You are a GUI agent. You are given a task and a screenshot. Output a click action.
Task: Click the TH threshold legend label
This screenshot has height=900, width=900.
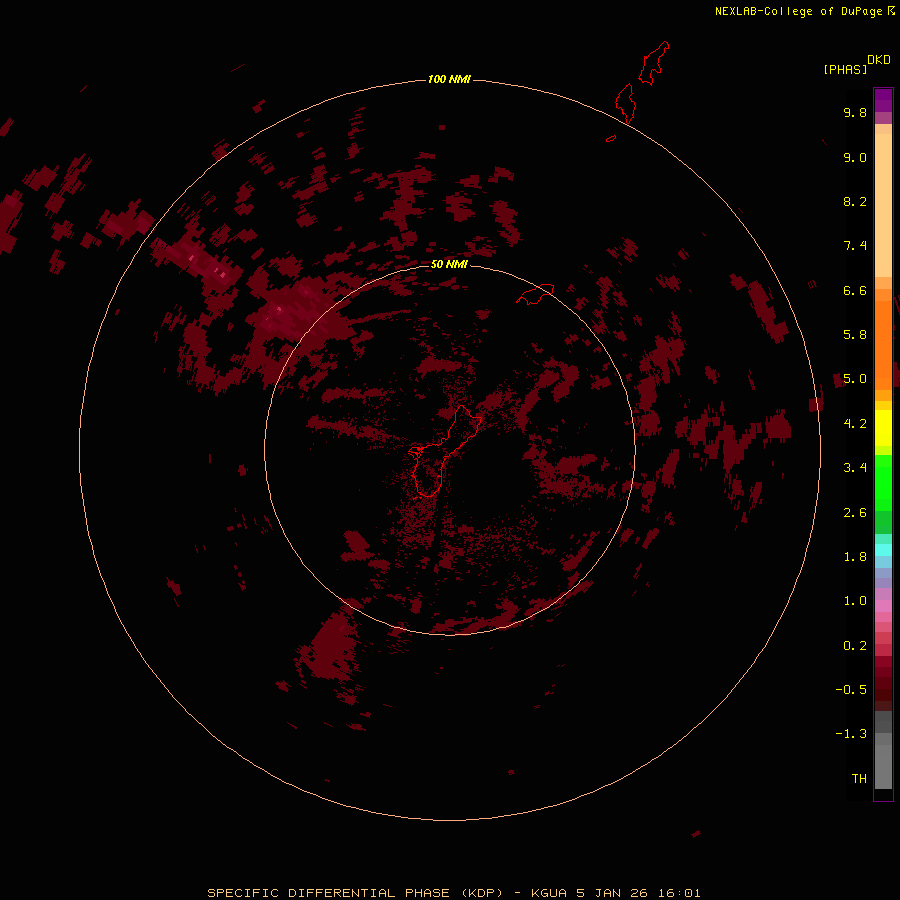859,779
